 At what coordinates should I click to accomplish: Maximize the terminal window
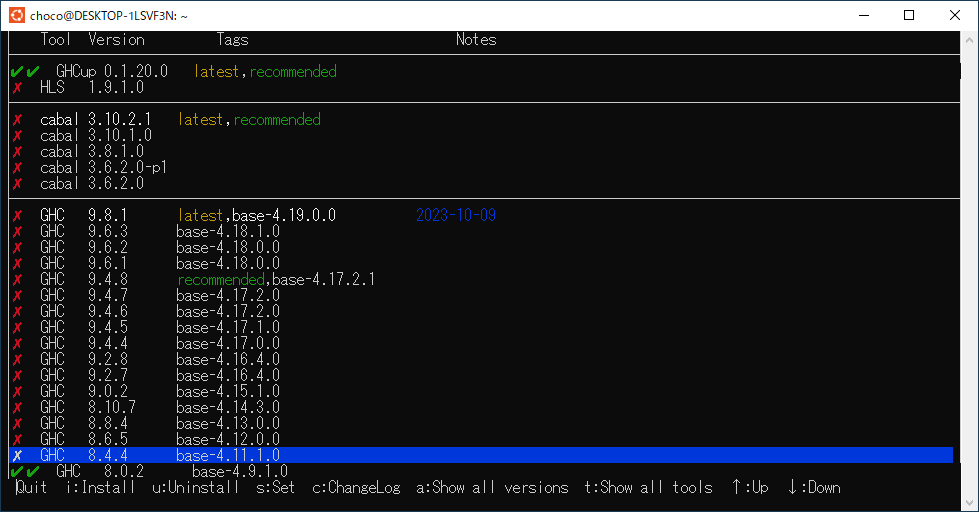(x=909, y=15)
